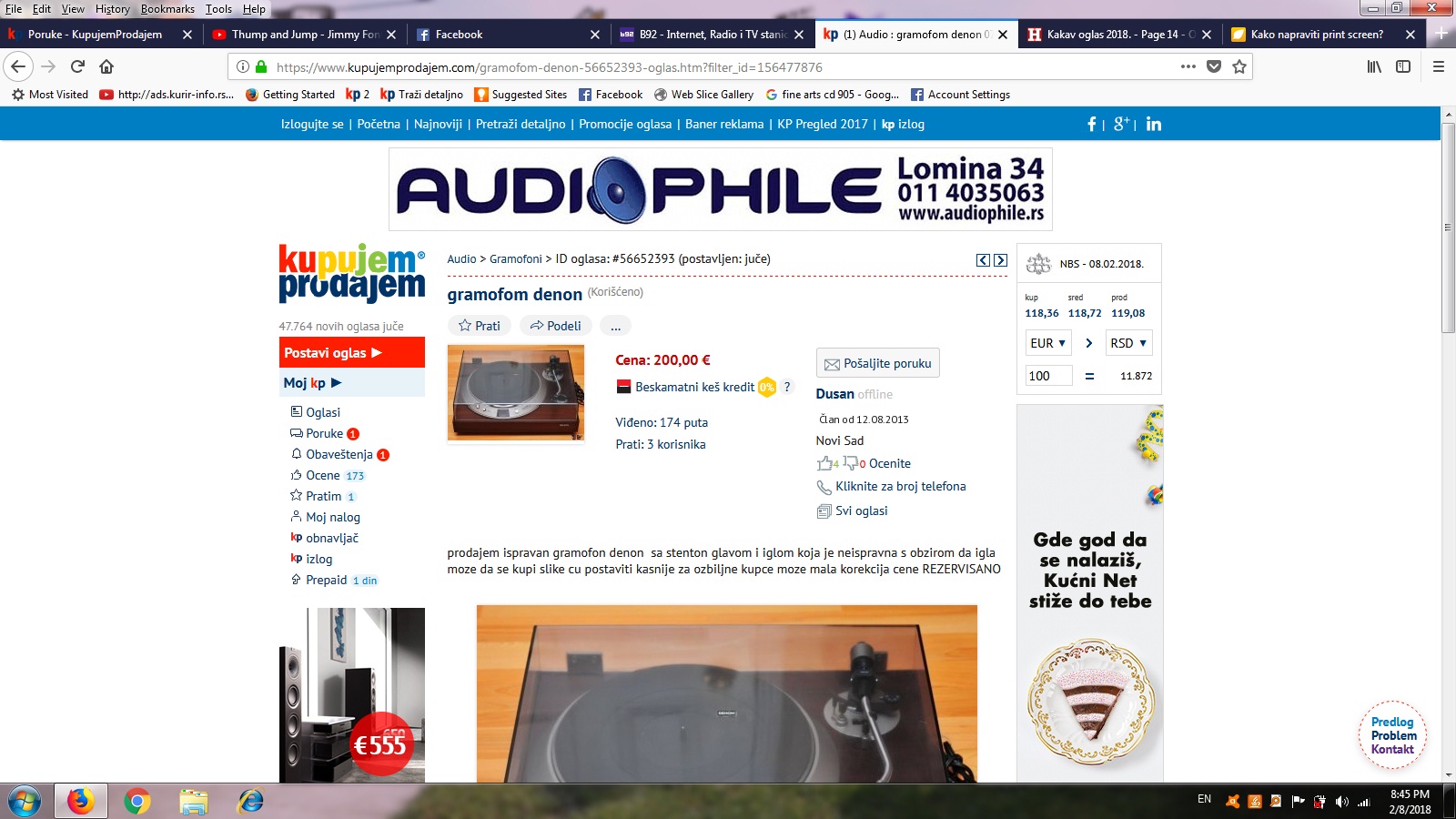Open Pretraži detaljno in top navigation

click(x=521, y=124)
